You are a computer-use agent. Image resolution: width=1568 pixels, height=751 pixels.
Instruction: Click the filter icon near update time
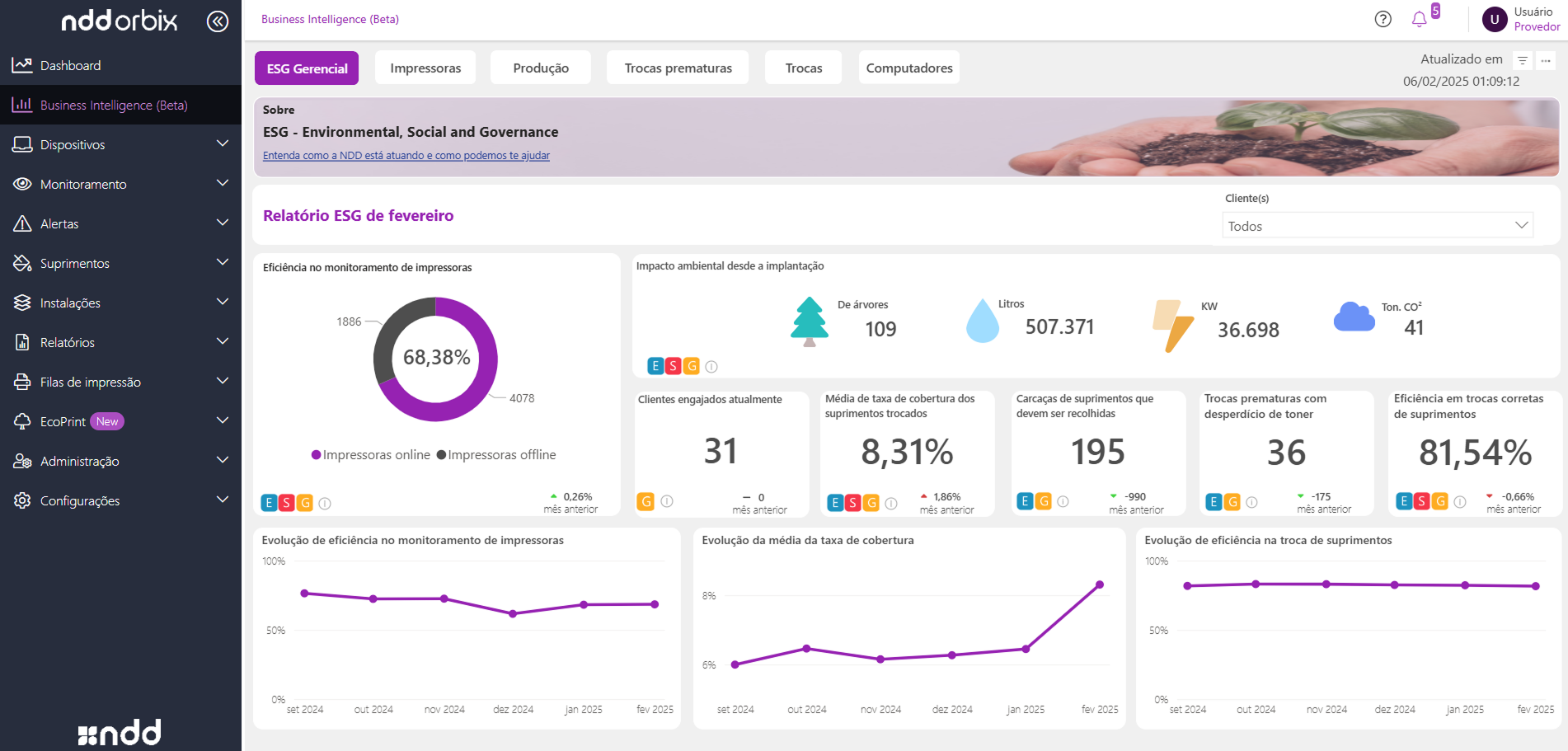click(x=1523, y=60)
